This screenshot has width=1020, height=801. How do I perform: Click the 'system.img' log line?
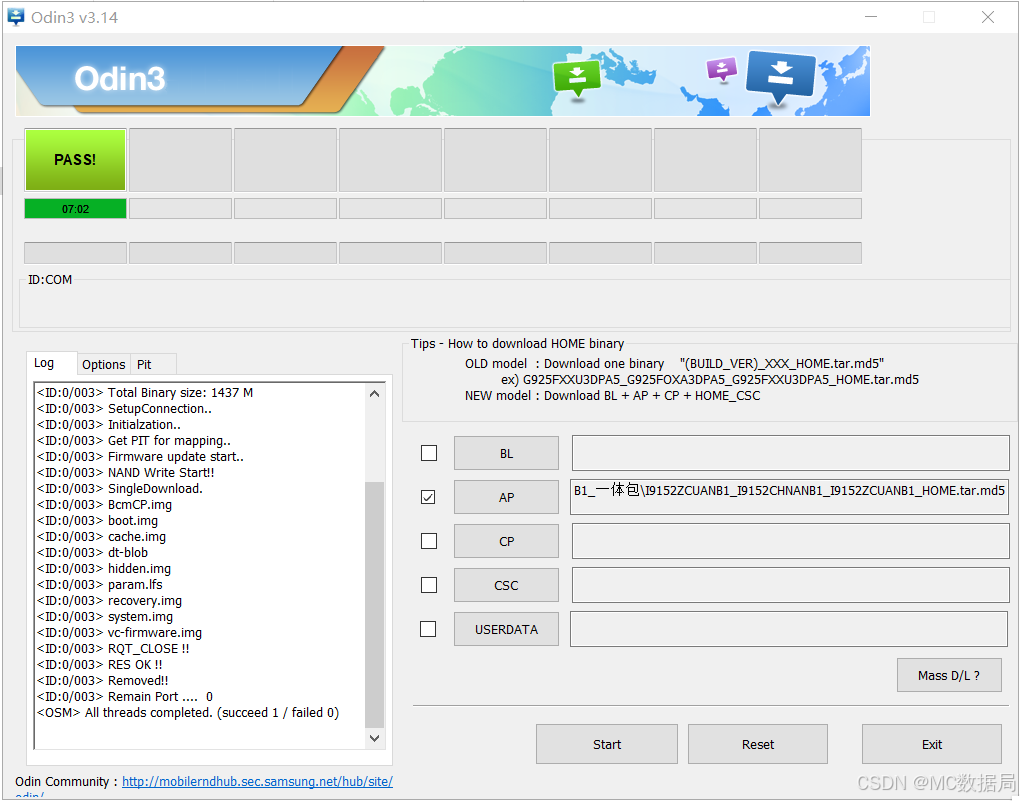click(105, 616)
